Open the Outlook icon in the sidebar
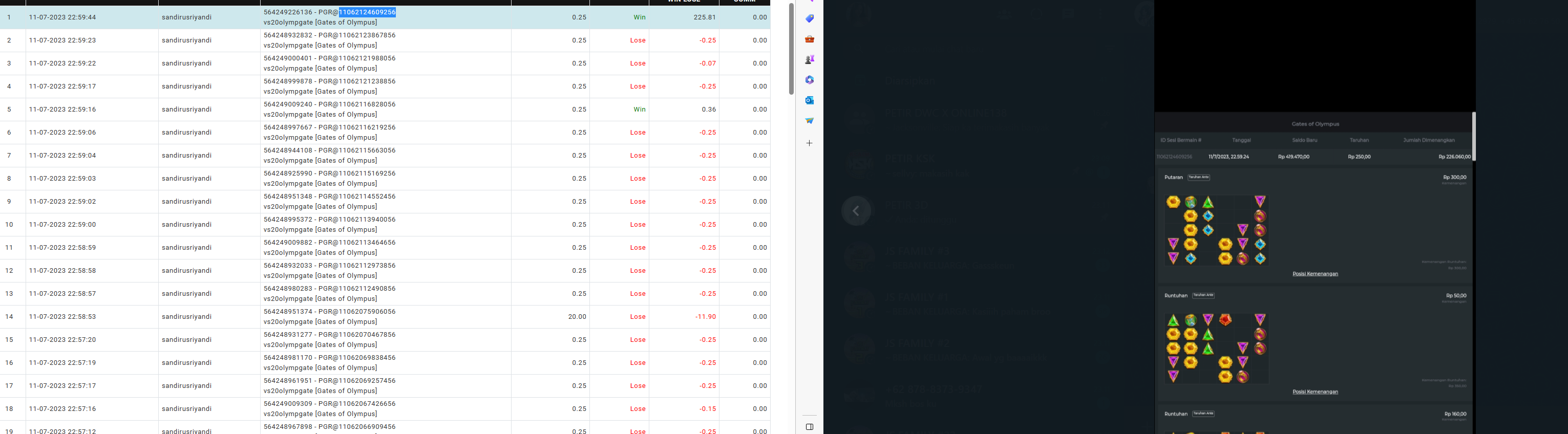 pyautogui.click(x=810, y=100)
